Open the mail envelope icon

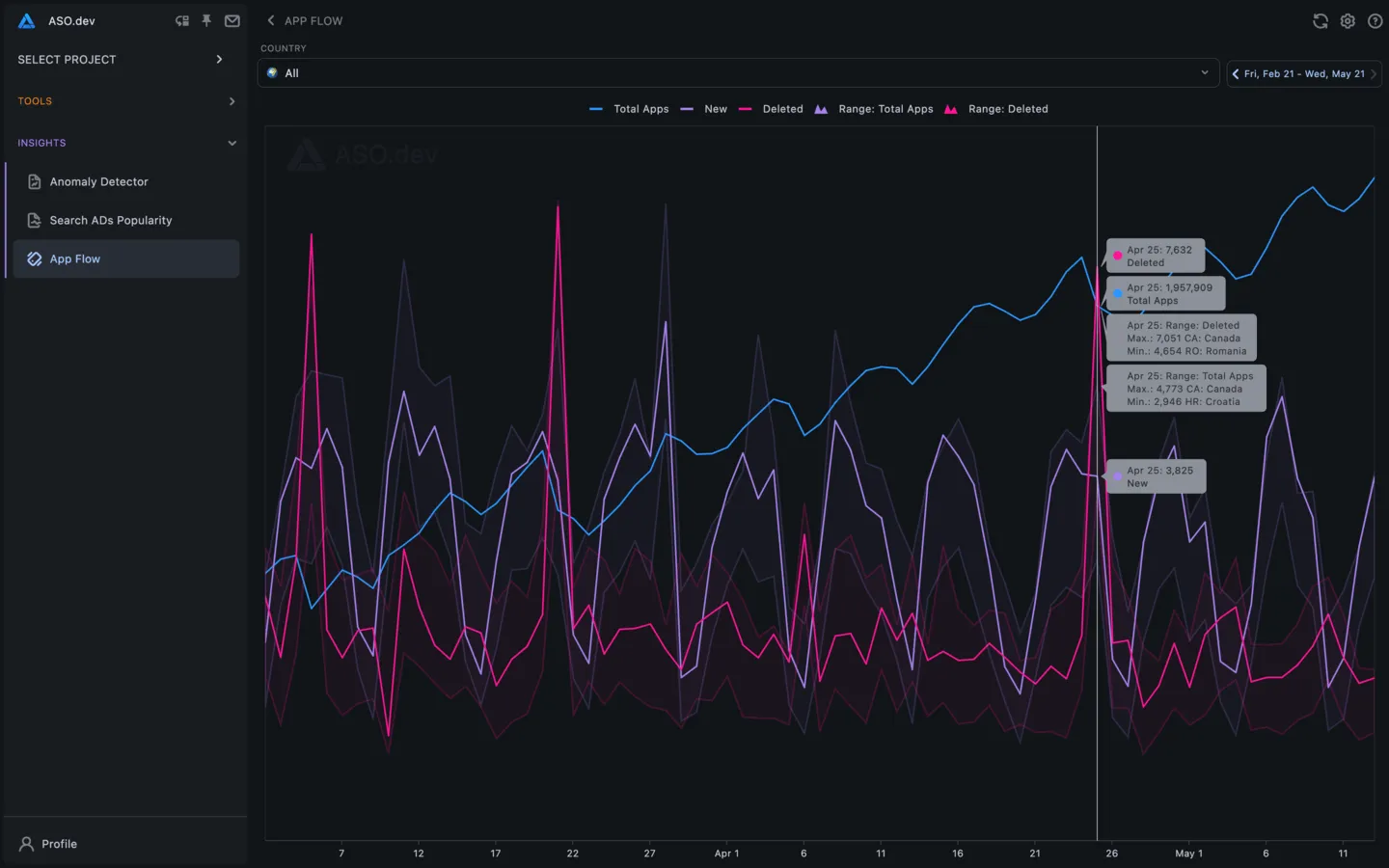(232, 21)
